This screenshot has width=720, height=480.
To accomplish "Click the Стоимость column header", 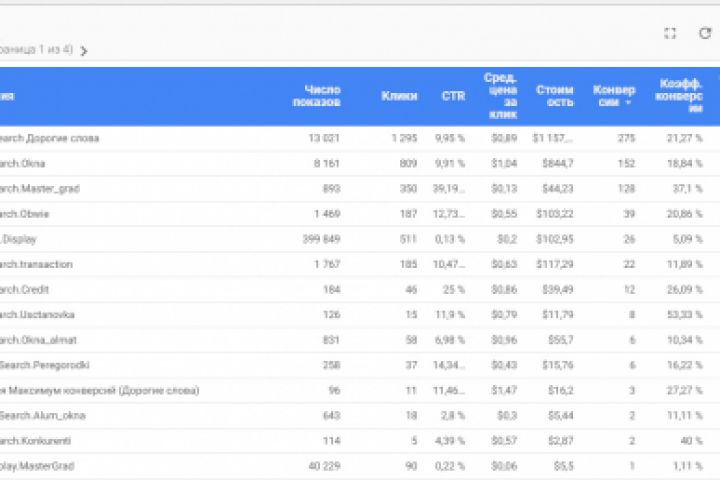I will (x=555, y=96).
